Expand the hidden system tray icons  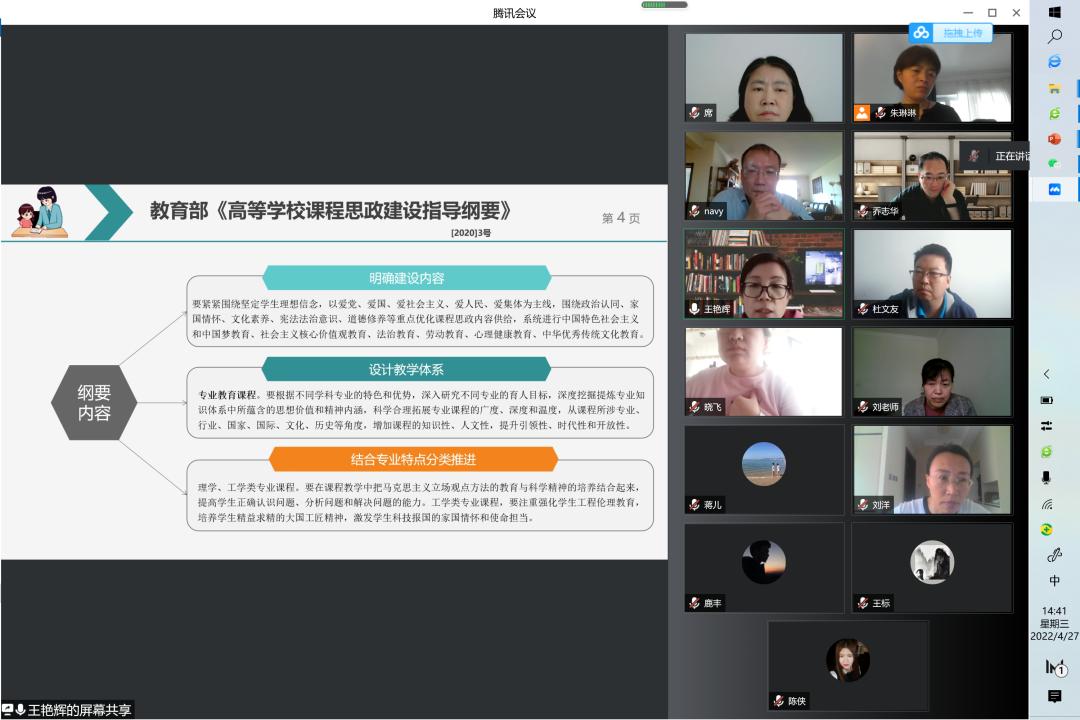1047,374
